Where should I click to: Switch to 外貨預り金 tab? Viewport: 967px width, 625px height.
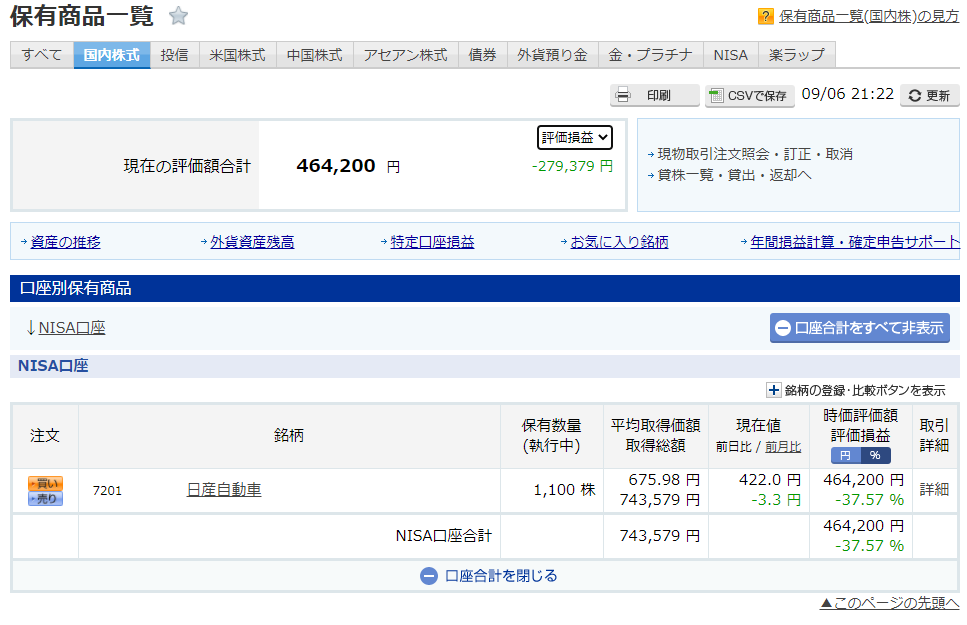click(553, 55)
